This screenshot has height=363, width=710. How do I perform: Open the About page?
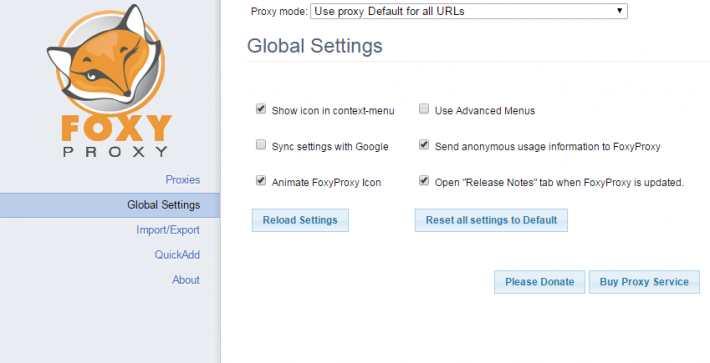186,280
